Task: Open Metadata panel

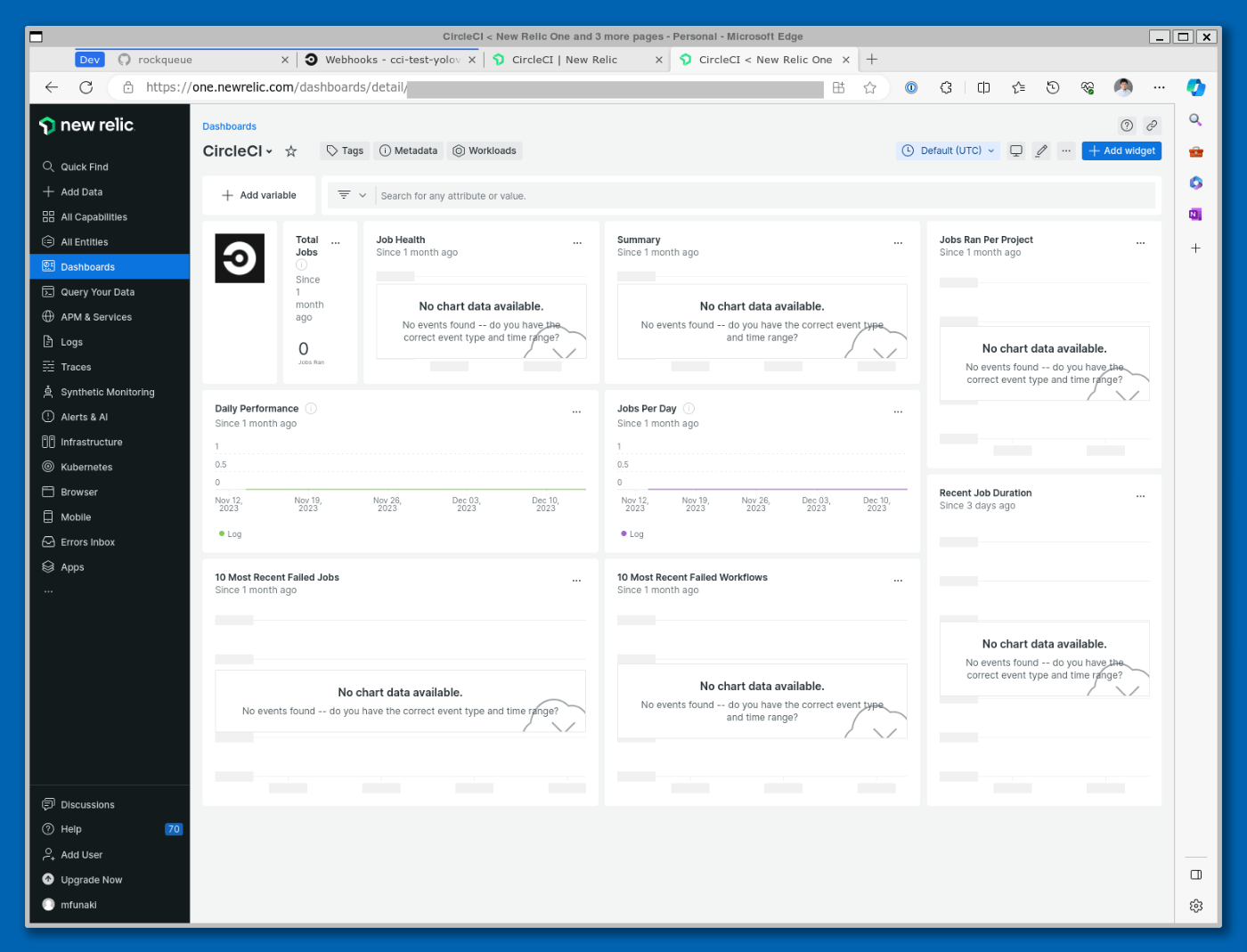Action: (x=408, y=151)
